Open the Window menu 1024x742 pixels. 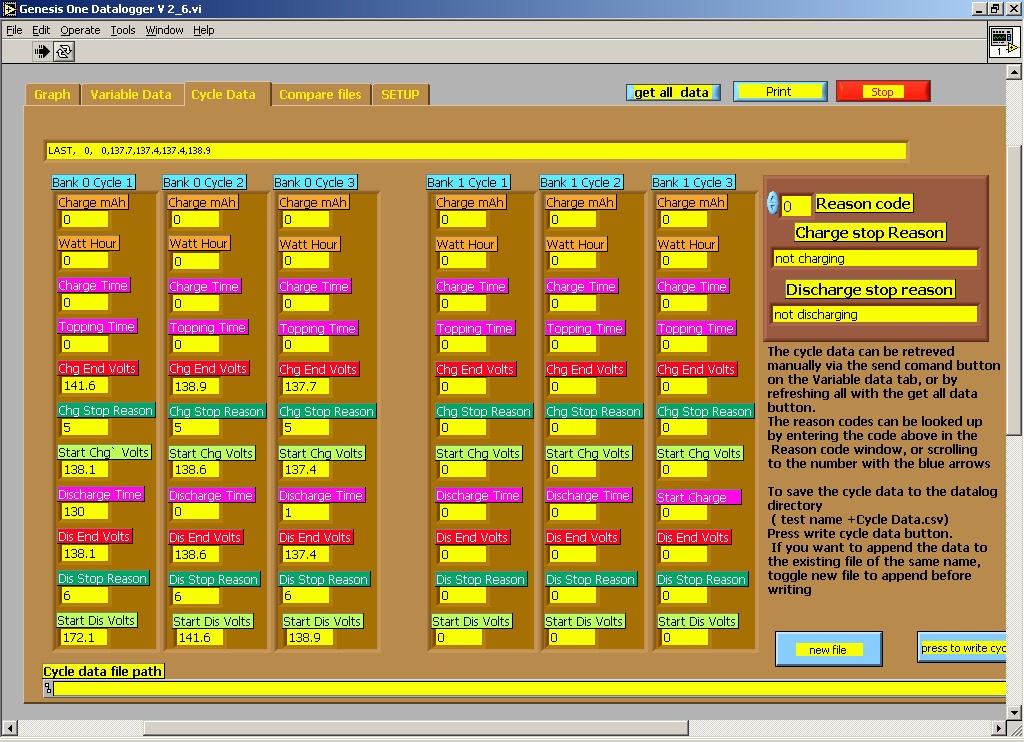164,30
